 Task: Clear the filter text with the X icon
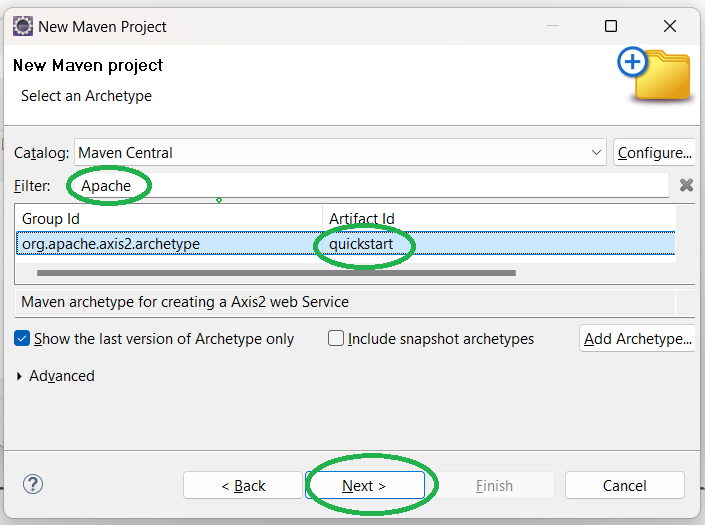(x=686, y=185)
